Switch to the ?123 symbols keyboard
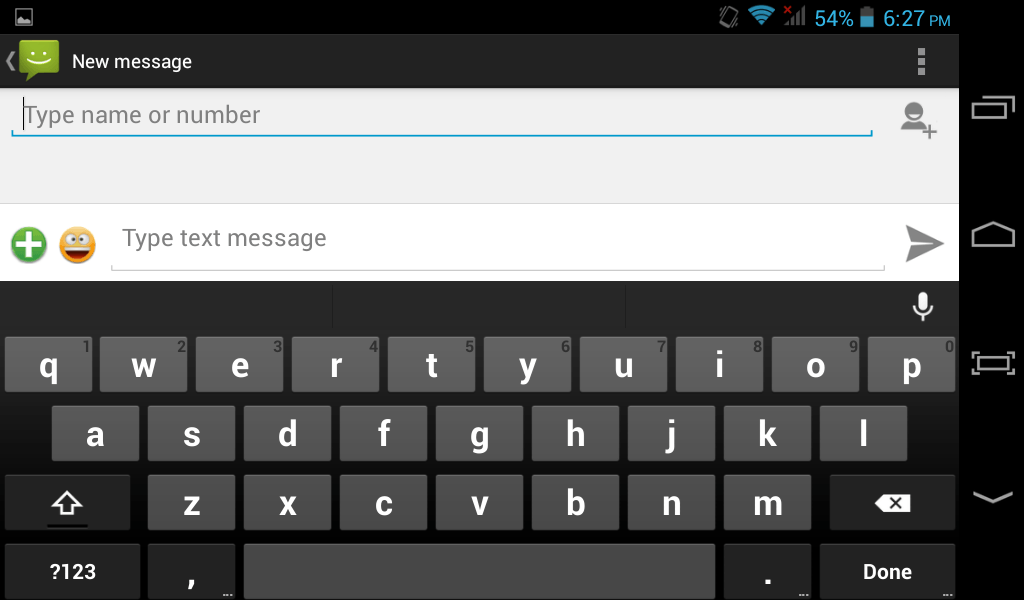1024x600 pixels. click(72, 571)
